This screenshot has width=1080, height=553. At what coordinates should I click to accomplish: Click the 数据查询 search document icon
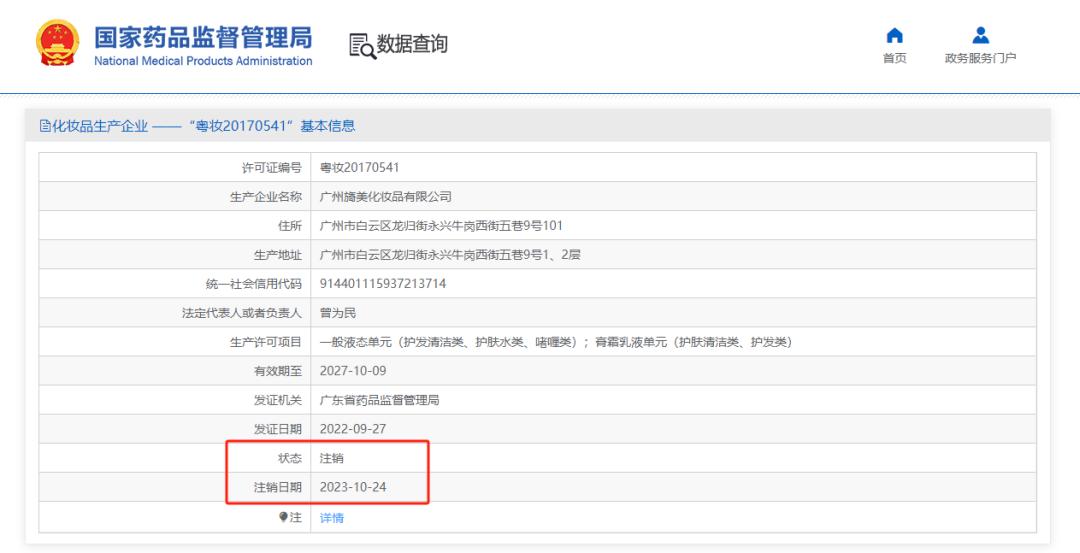point(362,45)
